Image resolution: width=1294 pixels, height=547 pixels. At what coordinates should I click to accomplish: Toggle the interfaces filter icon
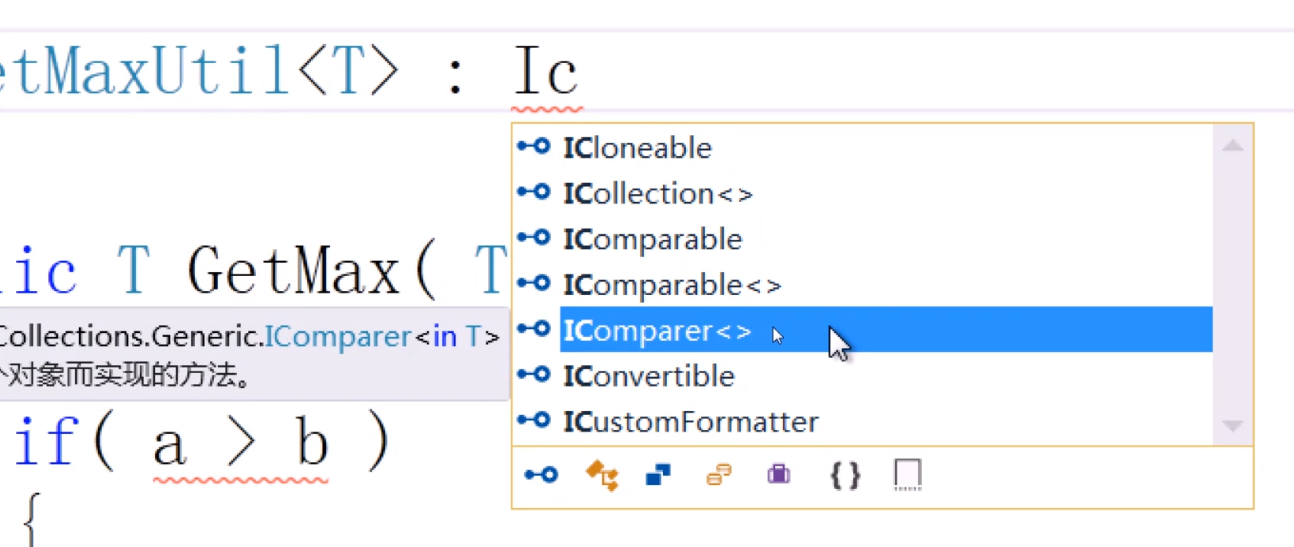tap(540, 475)
